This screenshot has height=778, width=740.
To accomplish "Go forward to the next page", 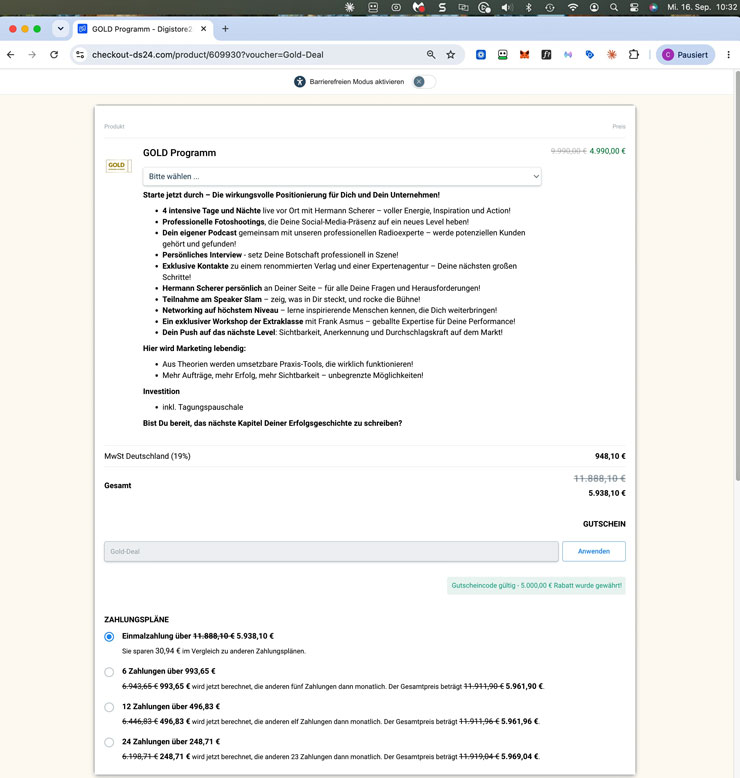I will [x=32, y=55].
